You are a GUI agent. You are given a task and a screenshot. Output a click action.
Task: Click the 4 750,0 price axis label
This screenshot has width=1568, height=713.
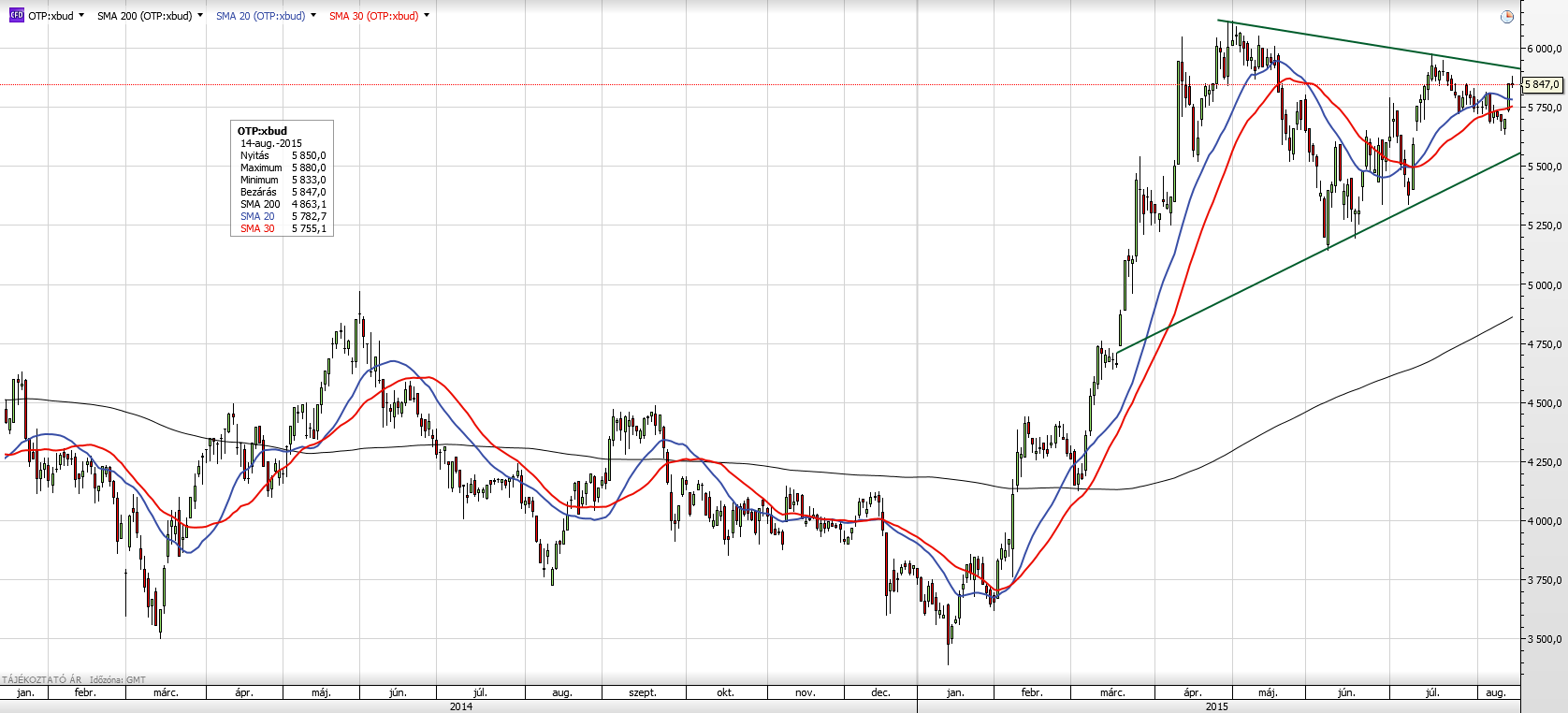click(x=1545, y=344)
